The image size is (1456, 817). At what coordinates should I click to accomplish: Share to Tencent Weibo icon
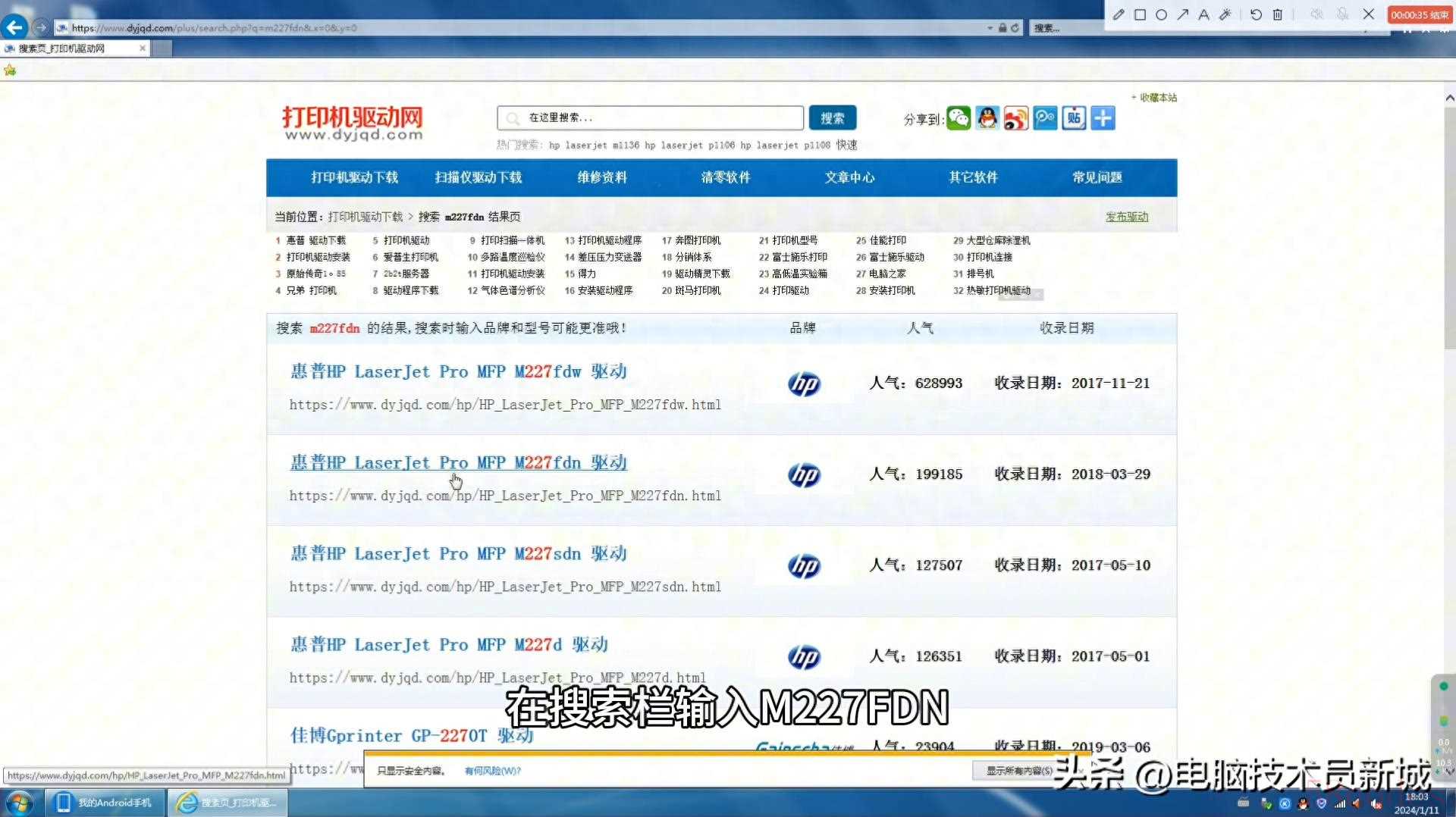(1045, 118)
